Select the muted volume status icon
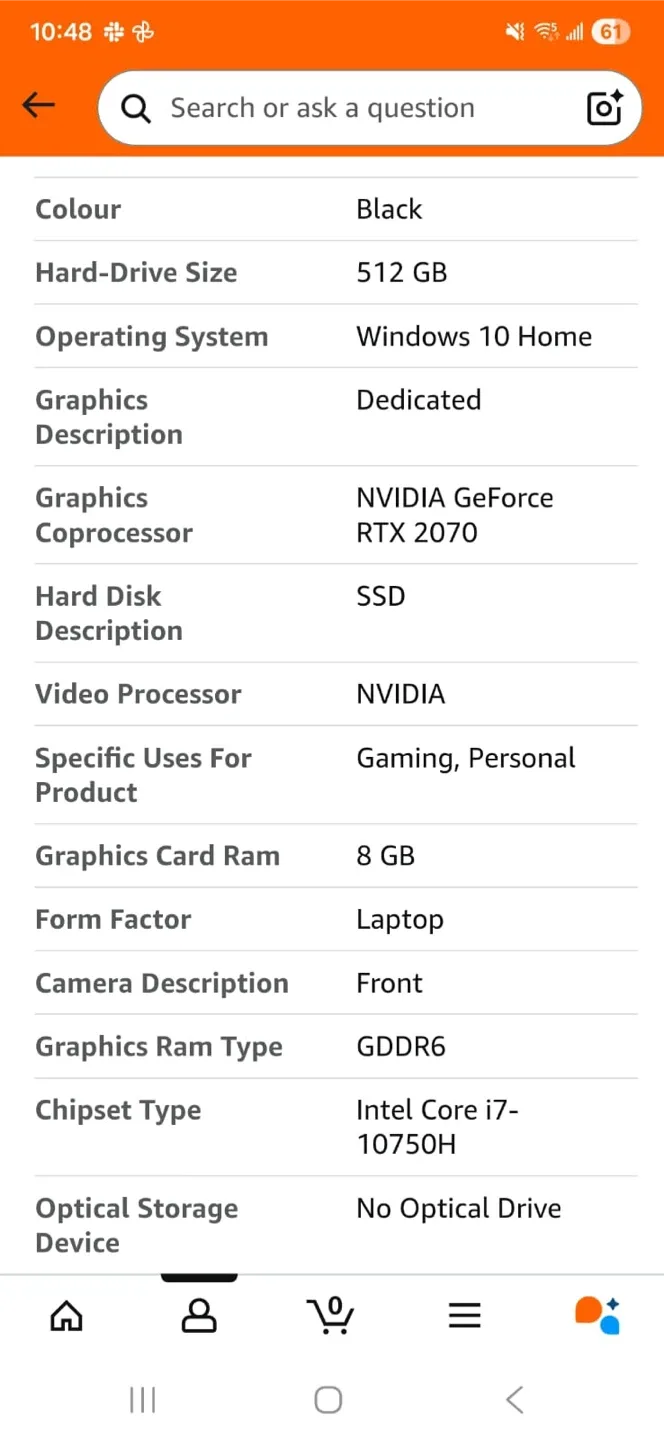This screenshot has height=1440, width=664. [513, 31]
